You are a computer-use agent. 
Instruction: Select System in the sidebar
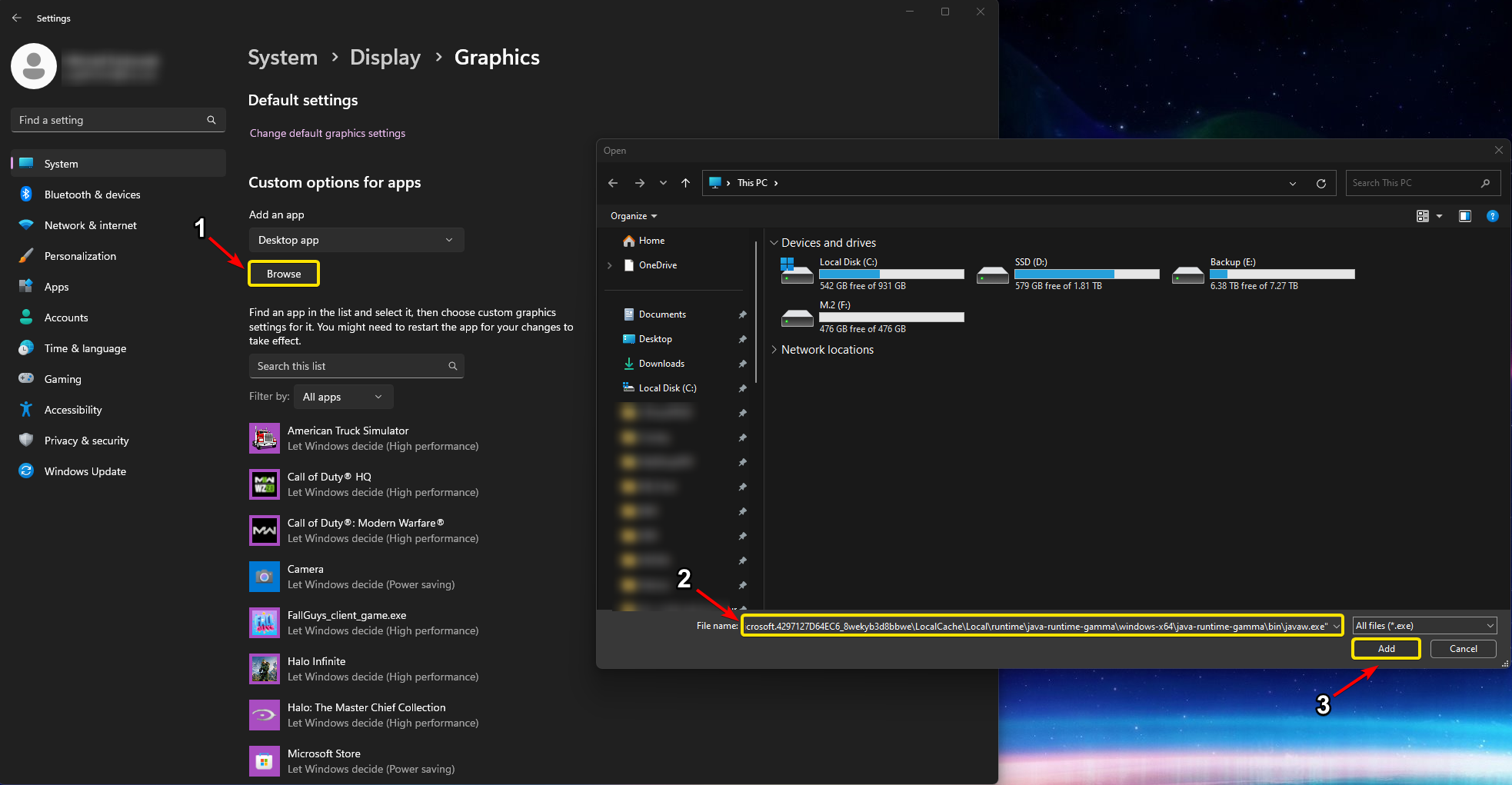pyautogui.click(x=118, y=164)
